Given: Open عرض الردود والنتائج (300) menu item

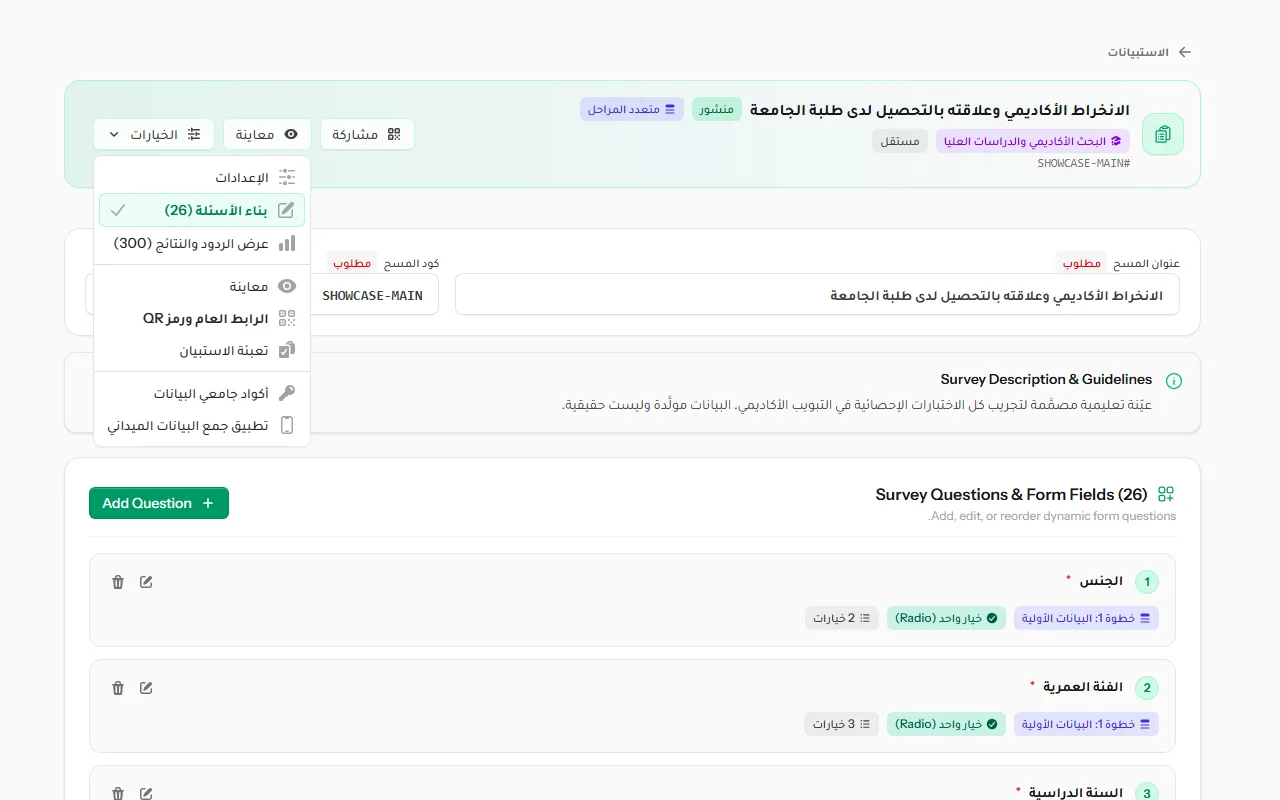Looking at the screenshot, I should click(x=202, y=243).
